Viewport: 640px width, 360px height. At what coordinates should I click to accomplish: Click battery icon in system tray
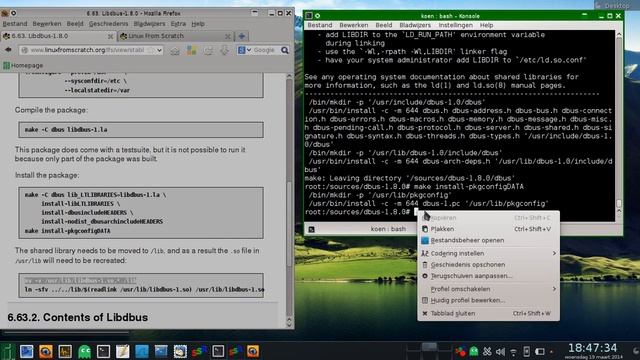[x=540, y=351]
